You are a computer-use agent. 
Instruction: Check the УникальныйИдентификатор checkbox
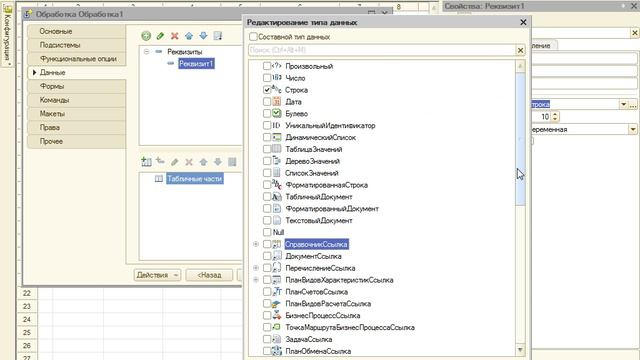click(x=267, y=125)
